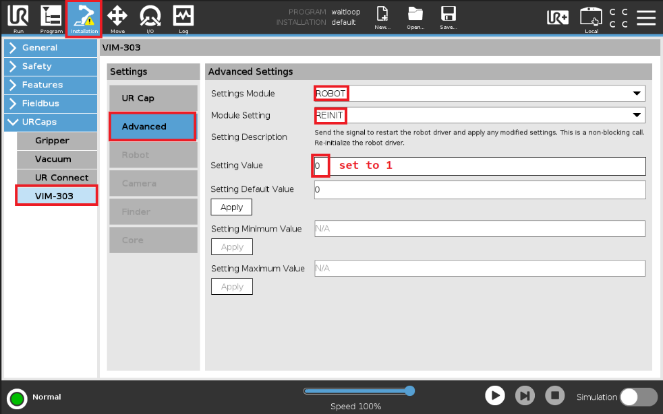The width and height of the screenshot is (663, 414).
Task: Select Gripper under URCaps
Action: click(x=57, y=141)
